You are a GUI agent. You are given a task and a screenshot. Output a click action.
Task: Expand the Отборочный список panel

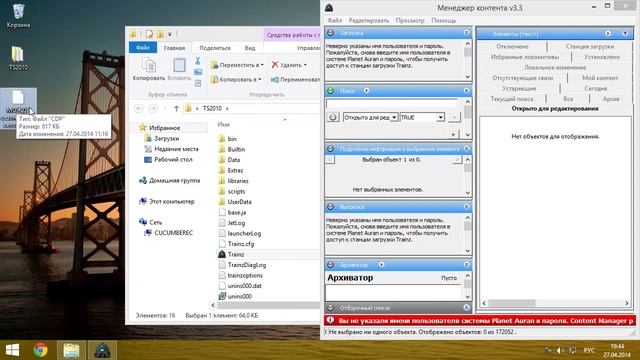tap(467, 308)
